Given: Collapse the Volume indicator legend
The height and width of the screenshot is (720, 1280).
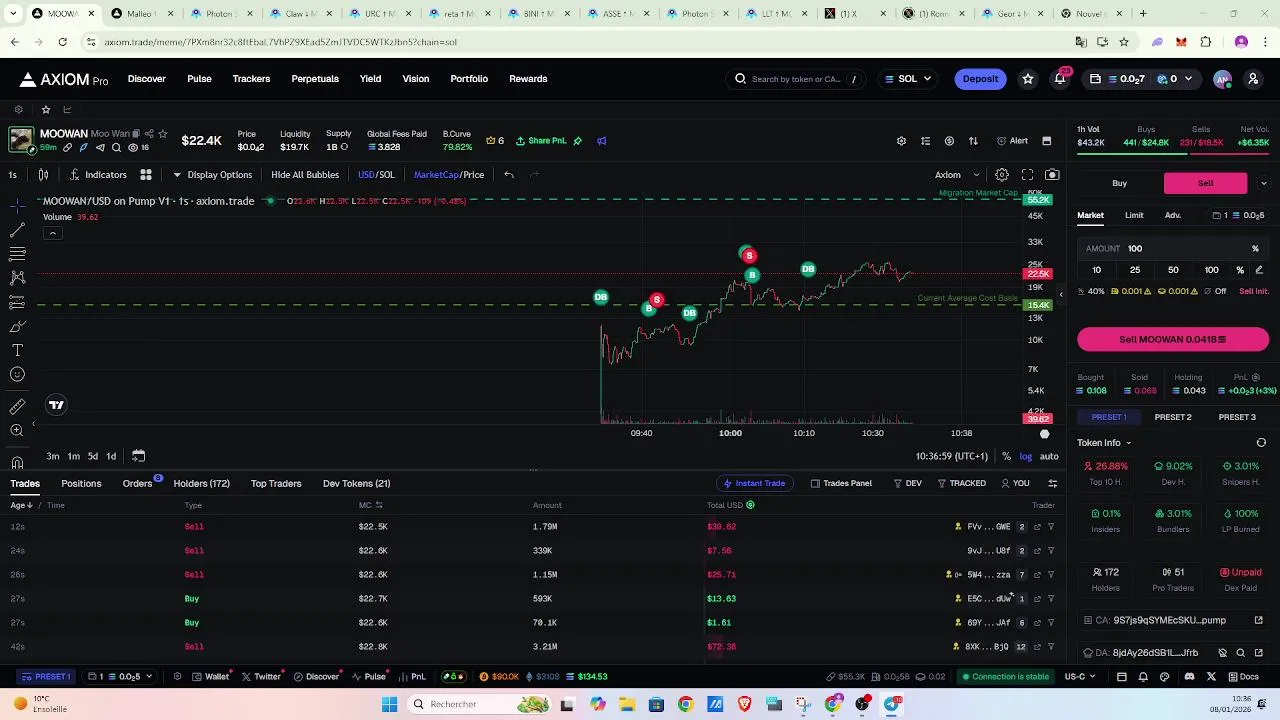Looking at the screenshot, I should pyautogui.click(x=52, y=233).
